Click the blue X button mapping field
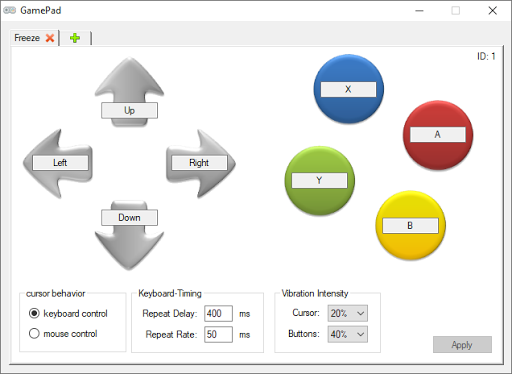Image resolution: width=512 pixels, height=374 pixels. (348, 89)
